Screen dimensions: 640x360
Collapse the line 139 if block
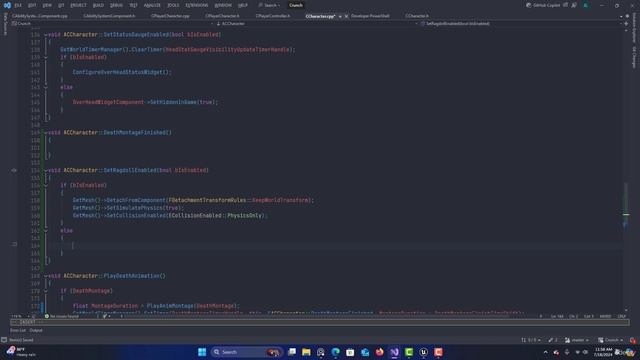[x=46, y=58]
